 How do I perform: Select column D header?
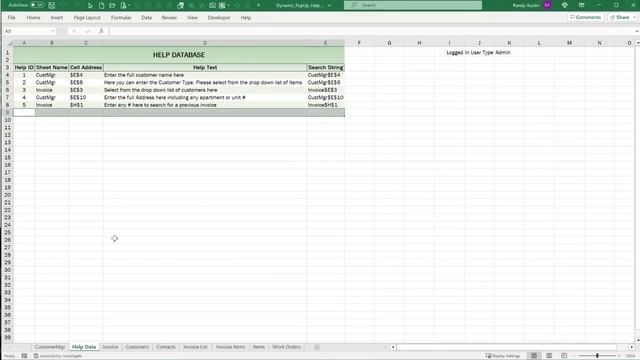pyautogui.click(x=205, y=43)
